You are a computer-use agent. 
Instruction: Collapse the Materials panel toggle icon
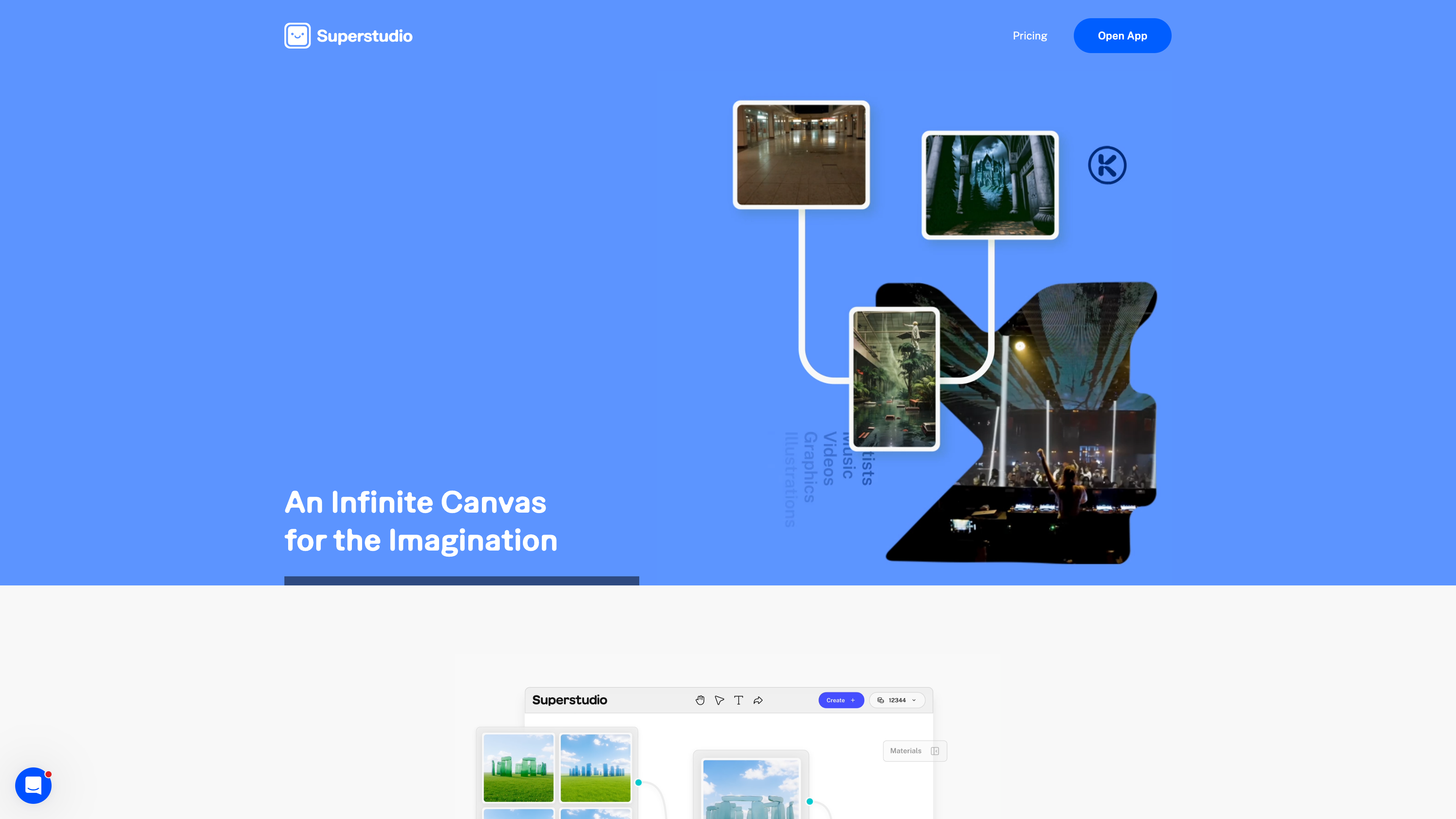click(x=935, y=751)
